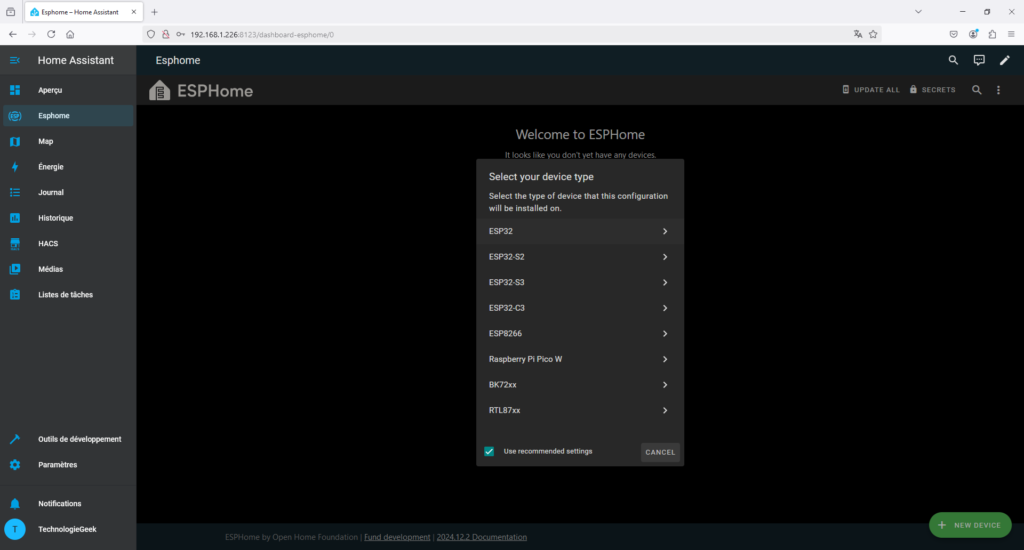This screenshot has width=1024, height=550.
Task: Collapse the Home Assistant sidebar menu icon
Action: point(14,60)
